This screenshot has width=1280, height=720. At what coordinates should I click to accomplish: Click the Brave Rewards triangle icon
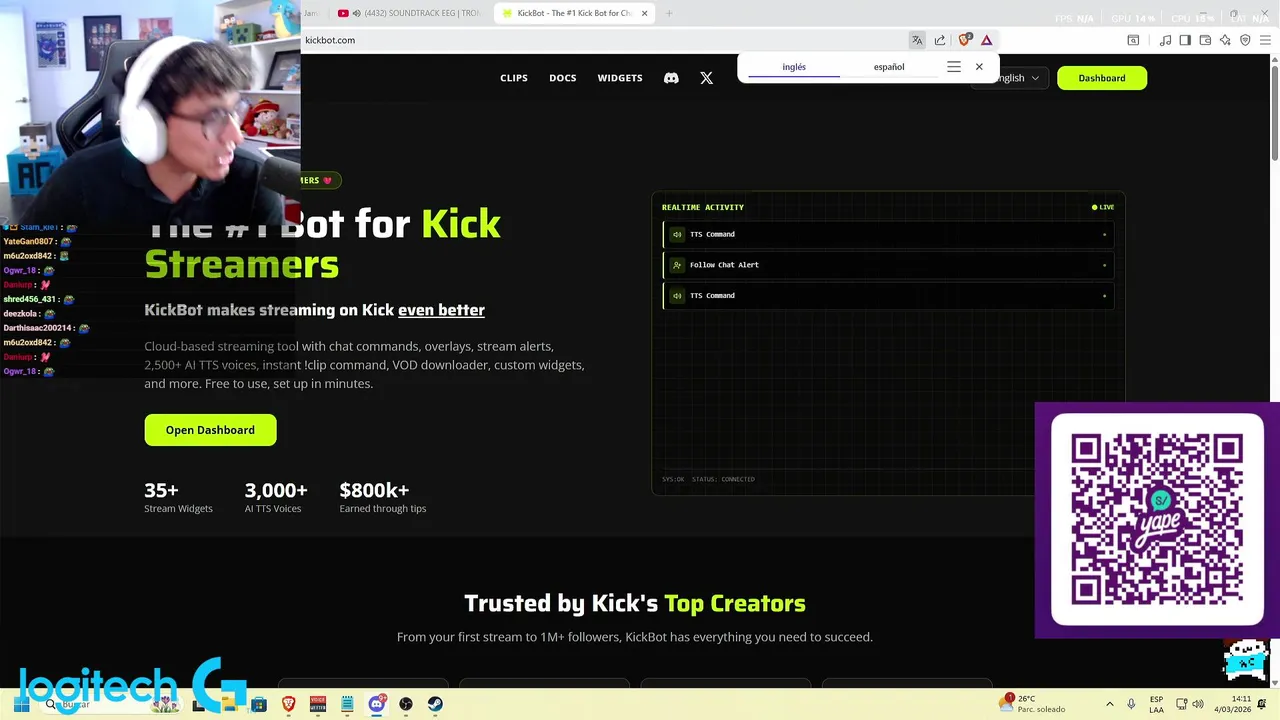[x=986, y=40]
